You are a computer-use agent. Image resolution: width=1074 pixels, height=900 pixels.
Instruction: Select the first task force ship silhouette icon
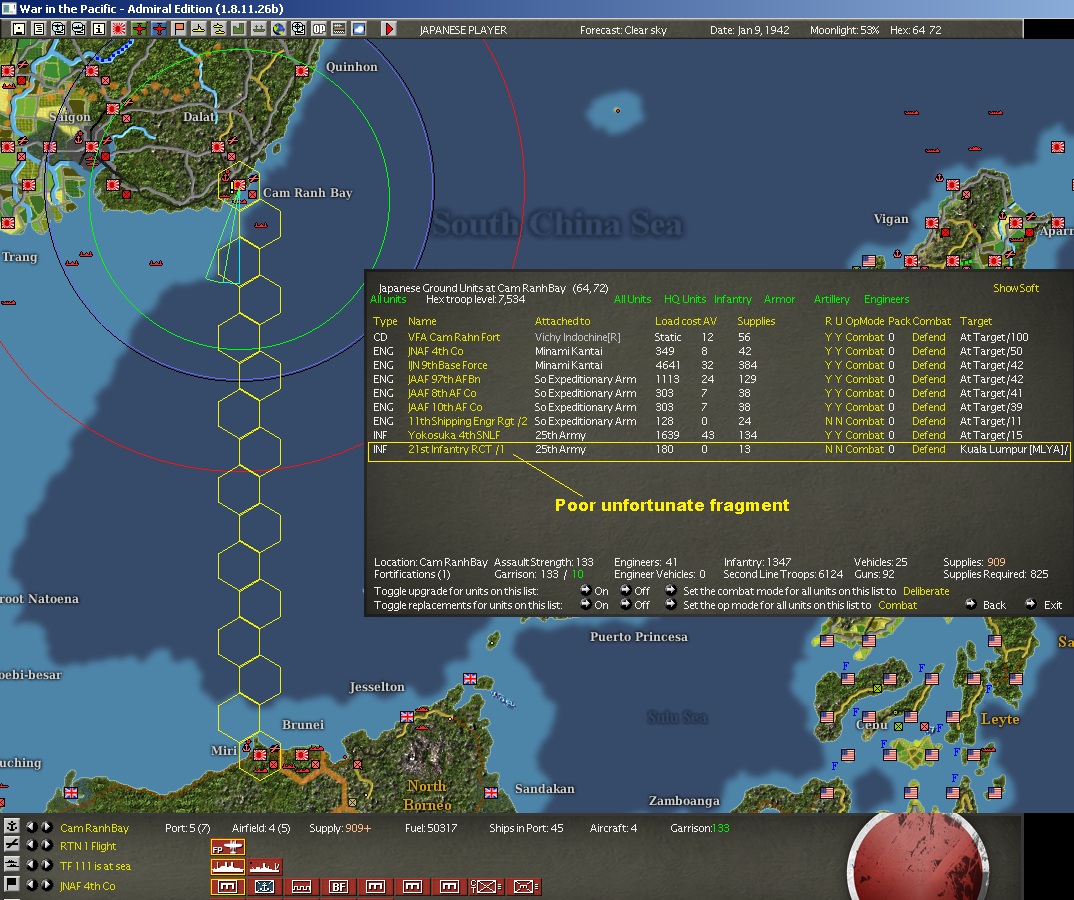(227, 867)
